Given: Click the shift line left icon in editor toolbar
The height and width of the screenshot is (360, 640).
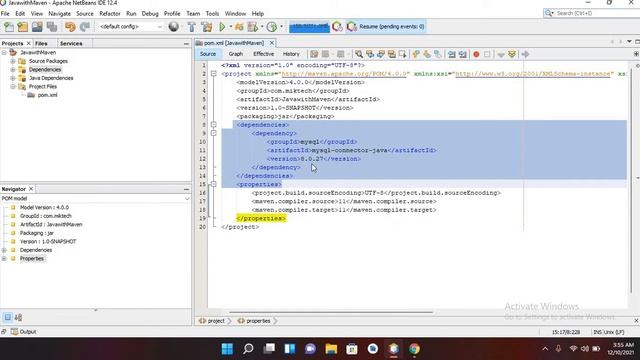Looking at the screenshot, I should [451, 54].
